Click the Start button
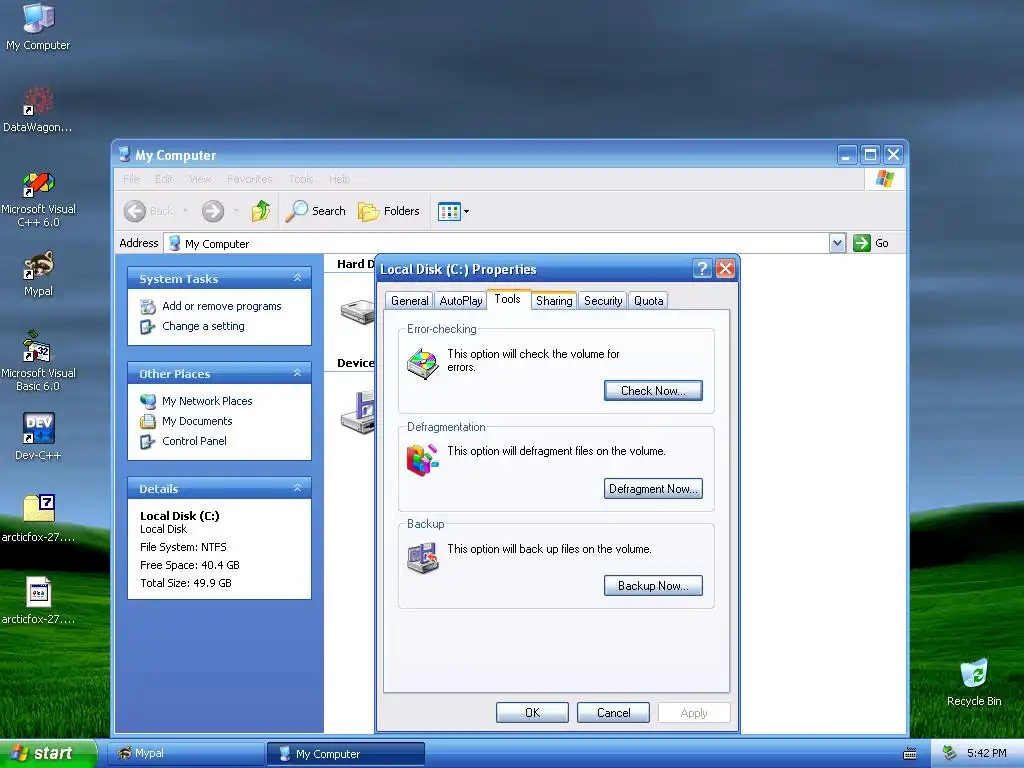 pyautogui.click(x=48, y=753)
